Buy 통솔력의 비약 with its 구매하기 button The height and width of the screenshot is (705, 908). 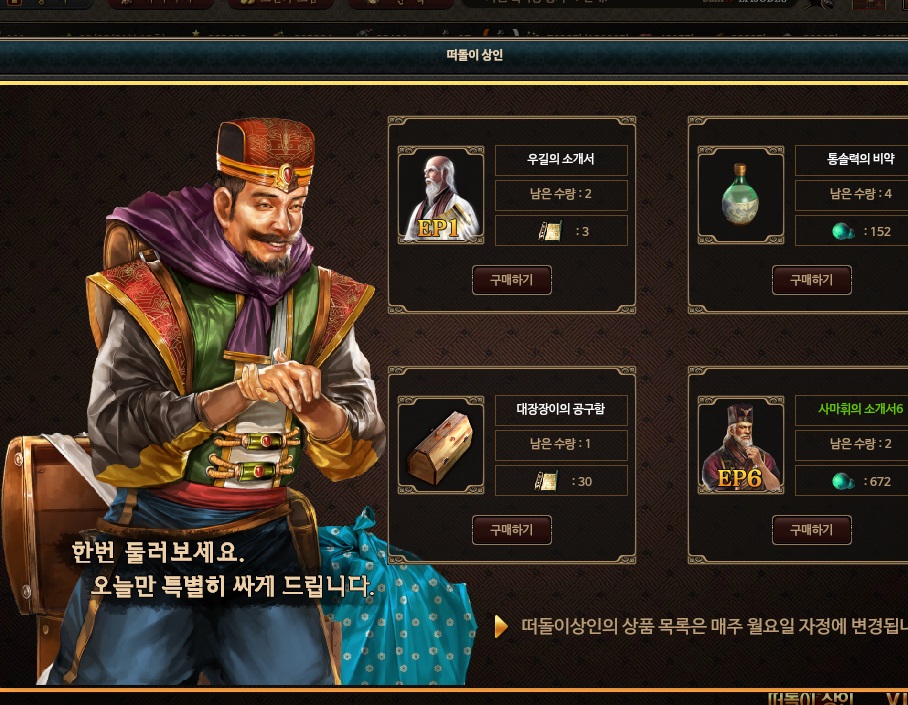pos(811,280)
